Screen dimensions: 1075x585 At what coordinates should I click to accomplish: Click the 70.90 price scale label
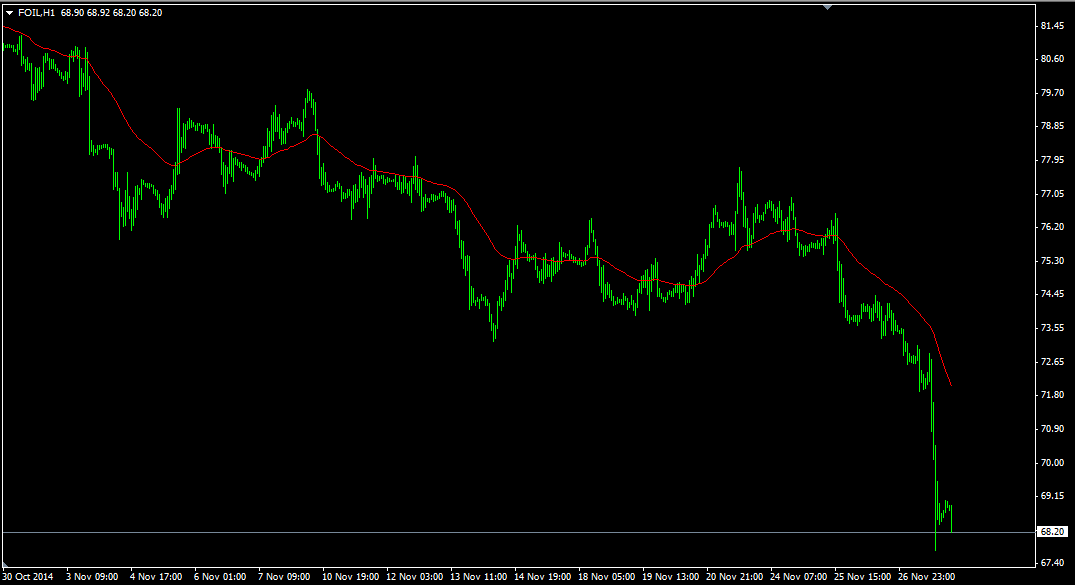coord(1052,429)
